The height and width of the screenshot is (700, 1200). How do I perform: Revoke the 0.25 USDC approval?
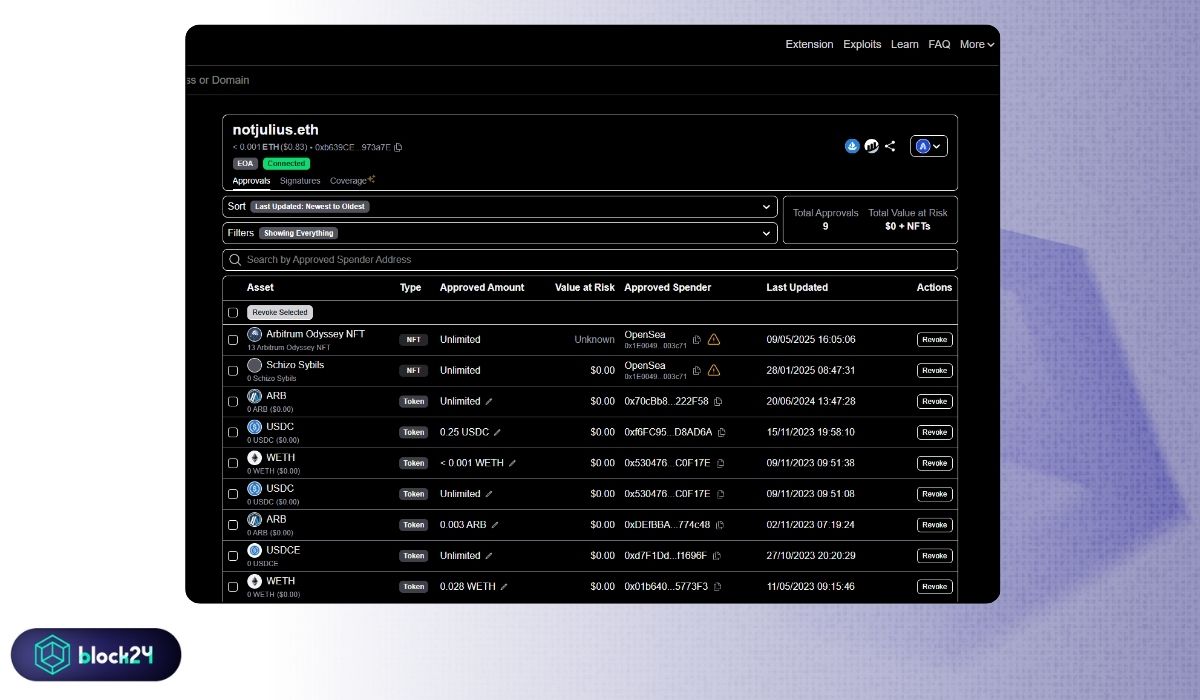coord(935,432)
